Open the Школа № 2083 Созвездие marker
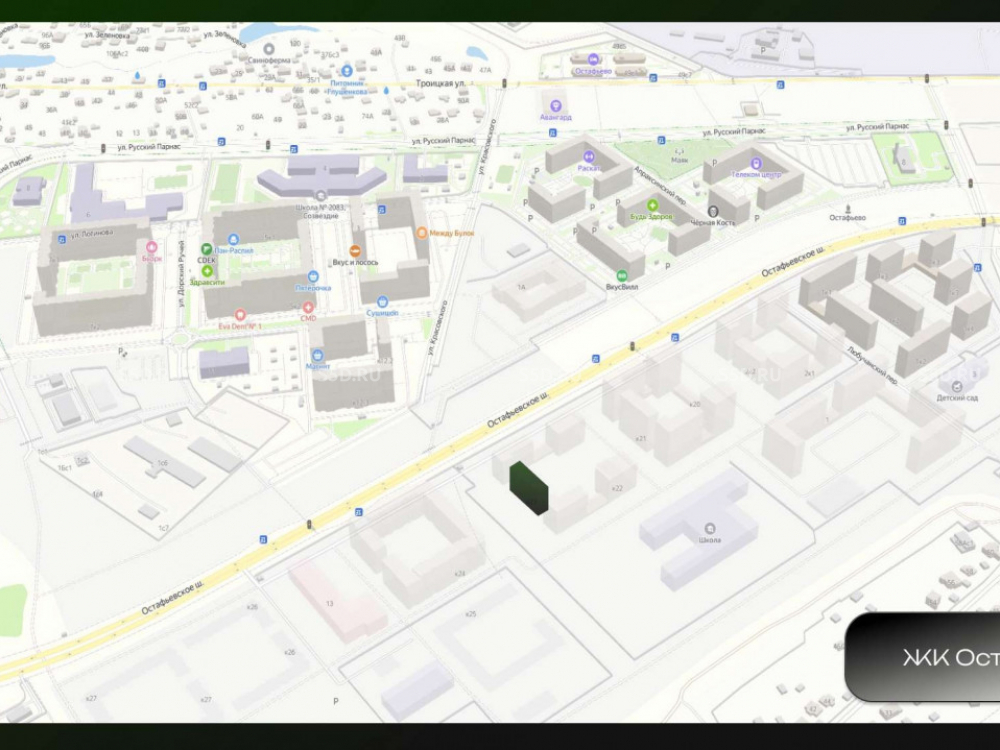The width and height of the screenshot is (1000, 750). [320, 193]
